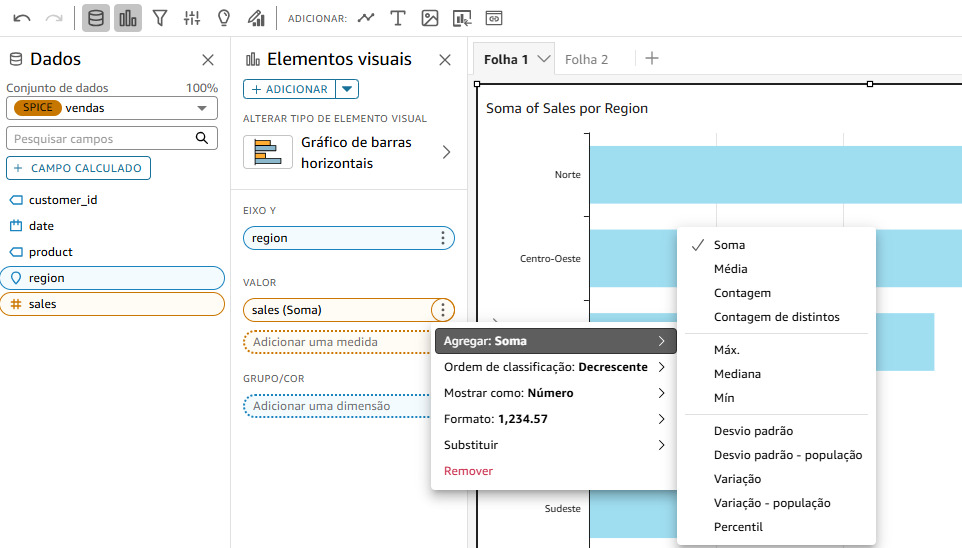Choose Contagem de distintos aggregation

point(776,317)
